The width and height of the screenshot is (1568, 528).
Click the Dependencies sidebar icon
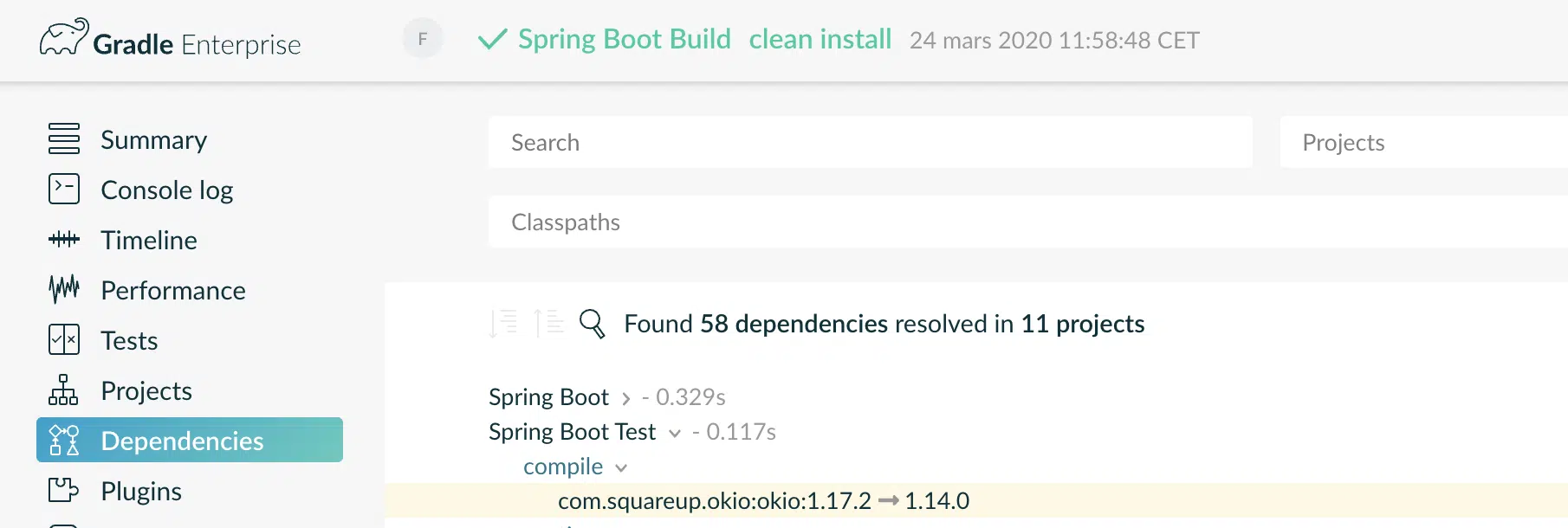[64, 440]
